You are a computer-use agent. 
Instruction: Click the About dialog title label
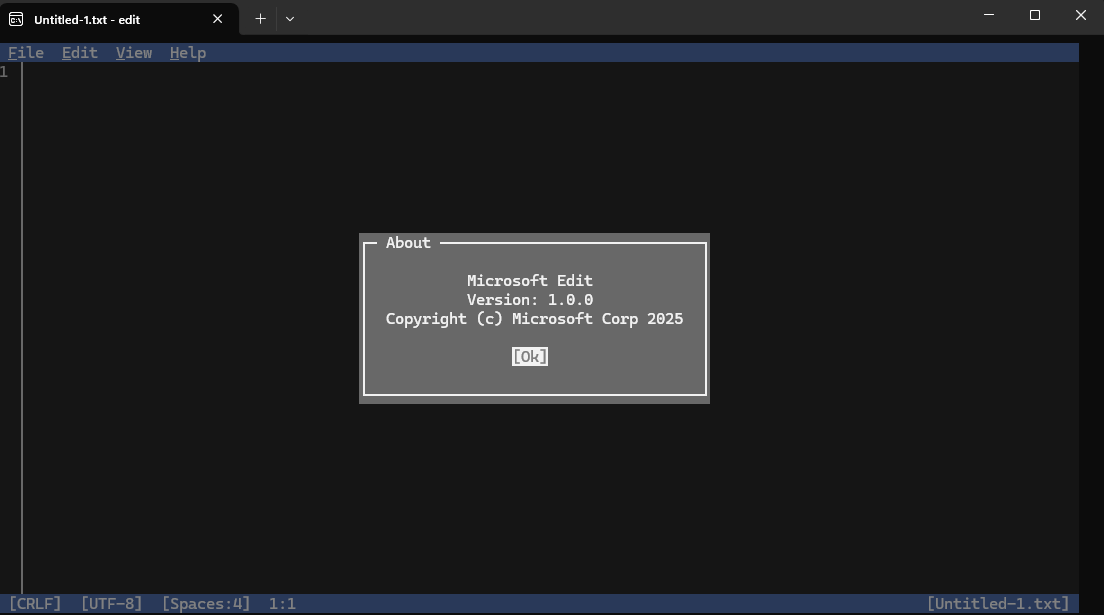coord(408,243)
